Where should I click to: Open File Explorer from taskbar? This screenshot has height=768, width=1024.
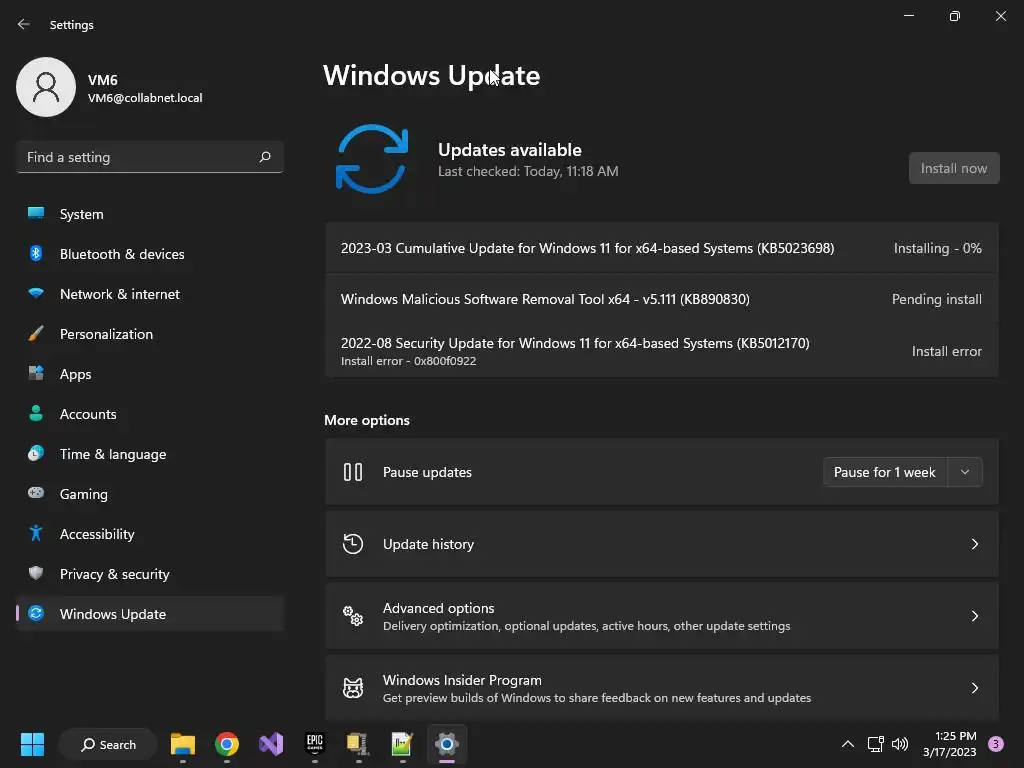click(183, 744)
